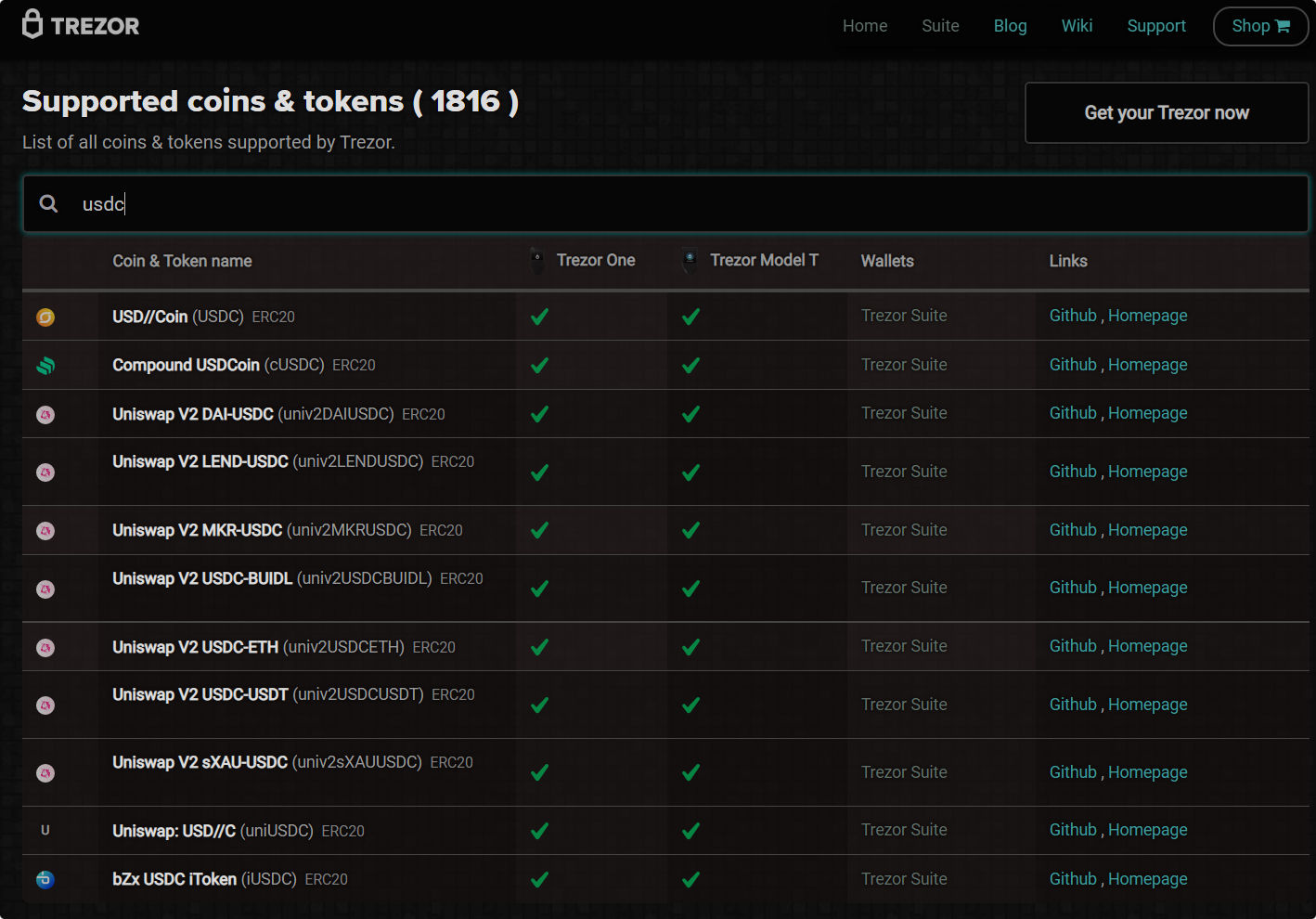Open Github link for Uniswap V2 USDC-BUIDL
The image size is (1316, 919).
pos(1073,588)
